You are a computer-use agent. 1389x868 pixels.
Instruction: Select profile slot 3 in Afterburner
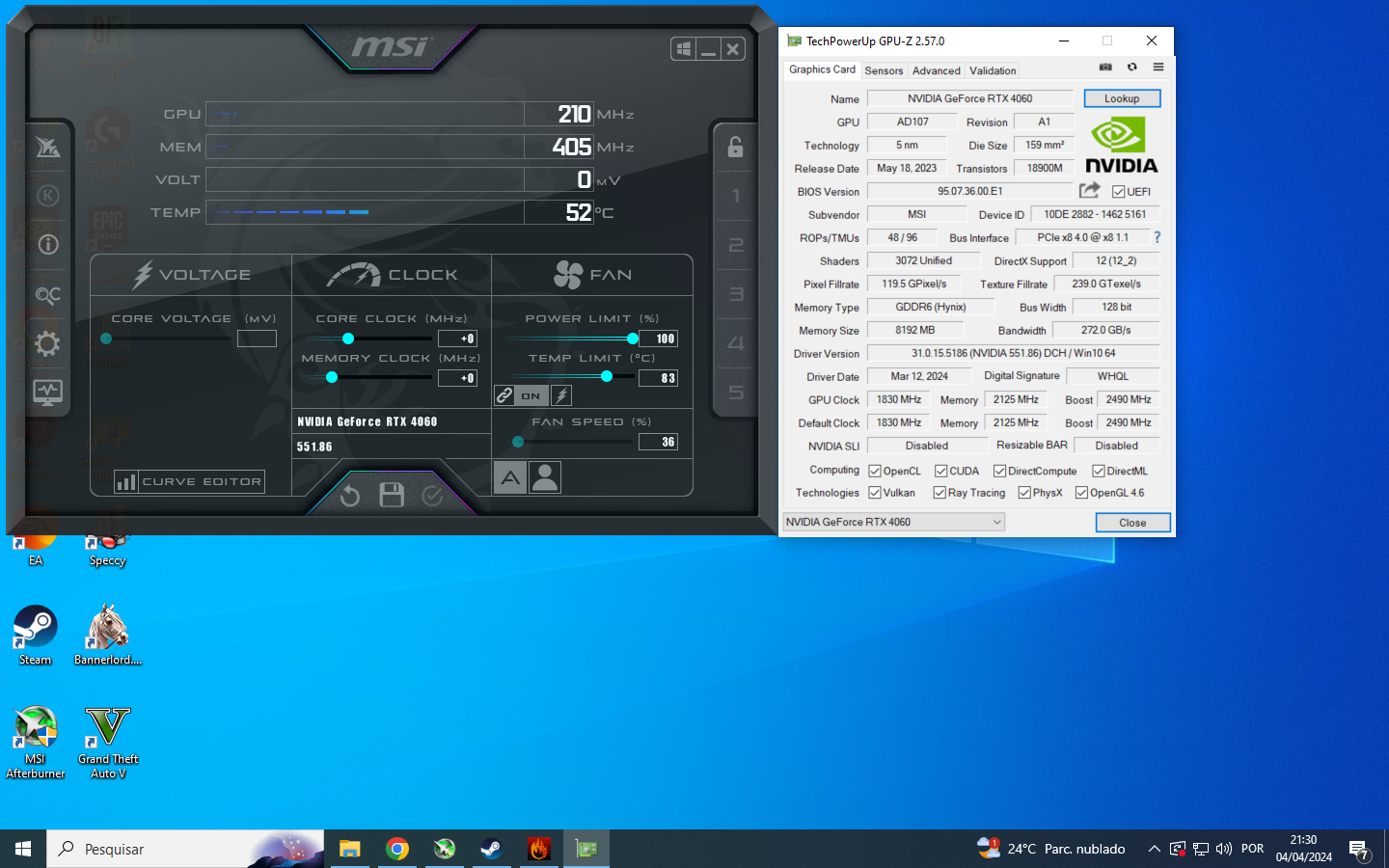[x=736, y=294]
